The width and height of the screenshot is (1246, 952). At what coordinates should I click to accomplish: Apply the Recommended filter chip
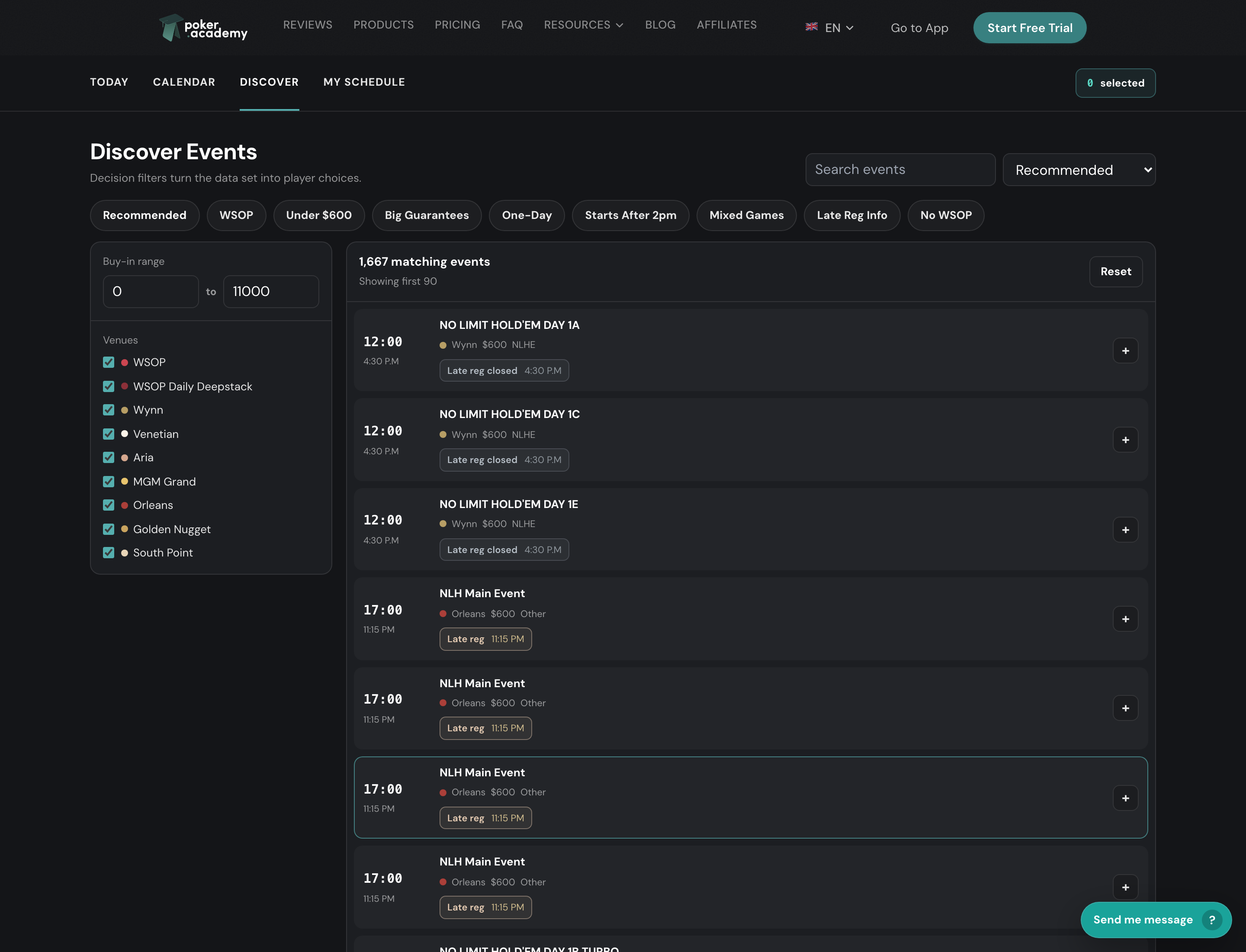(145, 215)
